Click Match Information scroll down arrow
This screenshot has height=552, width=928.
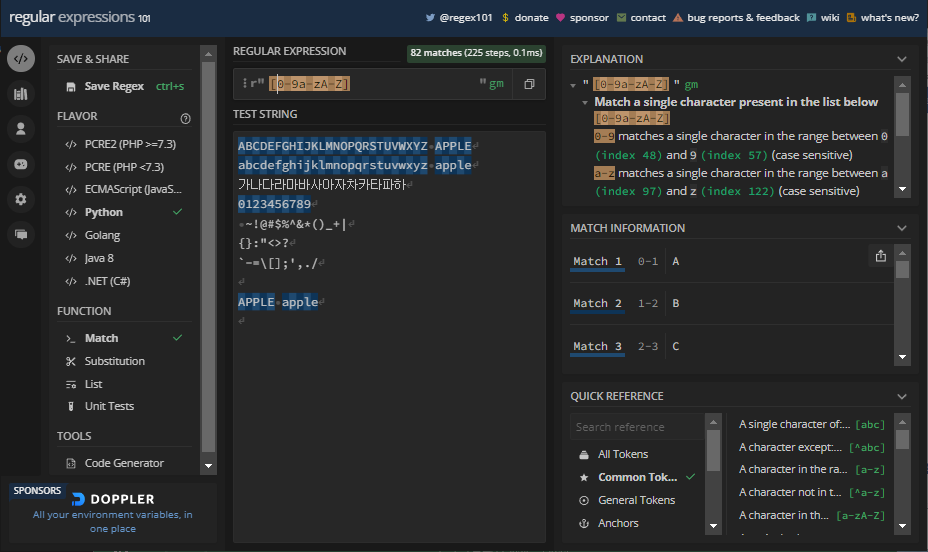pyautogui.click(x=902, y=357)
